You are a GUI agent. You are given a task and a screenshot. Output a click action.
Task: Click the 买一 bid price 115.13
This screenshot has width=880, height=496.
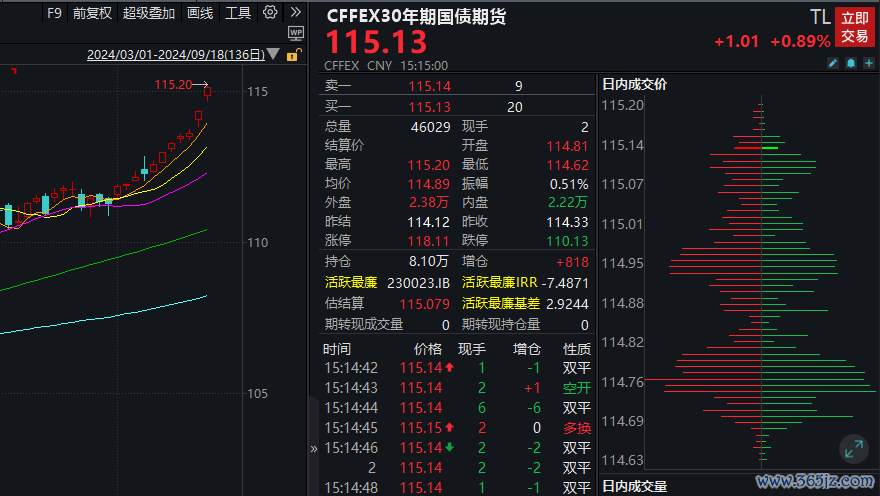pos(429,107)
